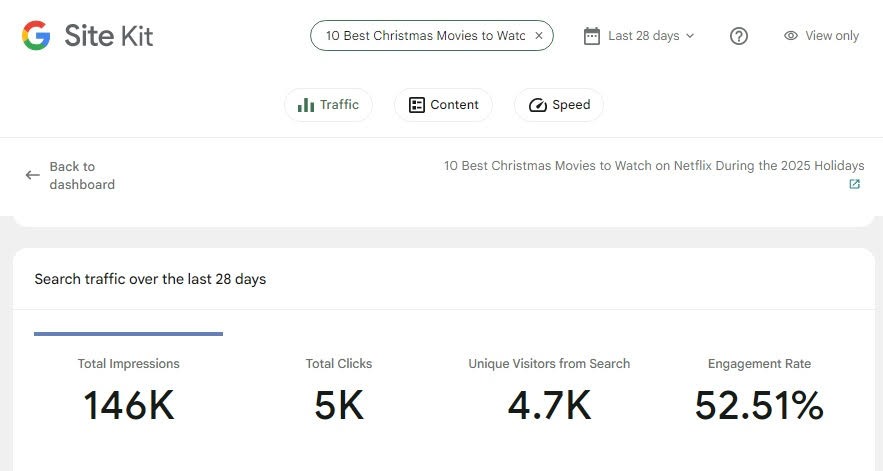Click the View only eye icon
Viewport: 883px width, 471px height.
pyautogui.click(x=791, y=36)
